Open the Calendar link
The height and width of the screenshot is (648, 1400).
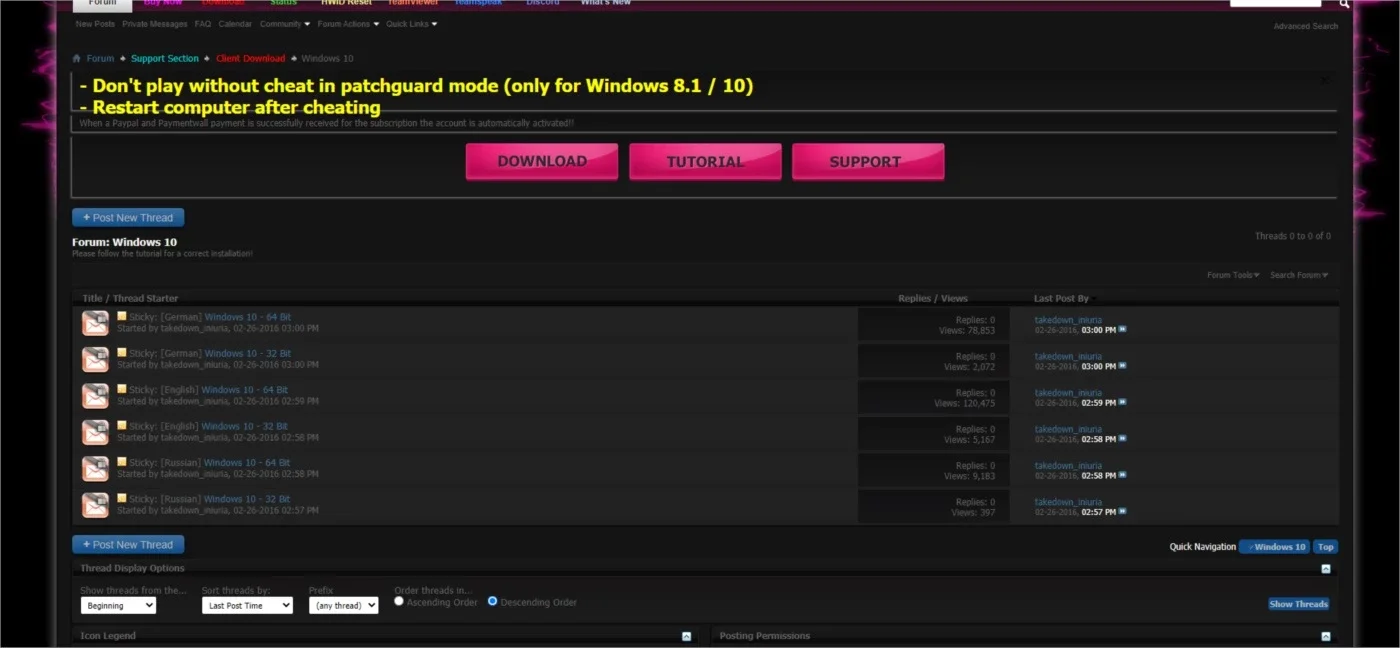[235, 24]
